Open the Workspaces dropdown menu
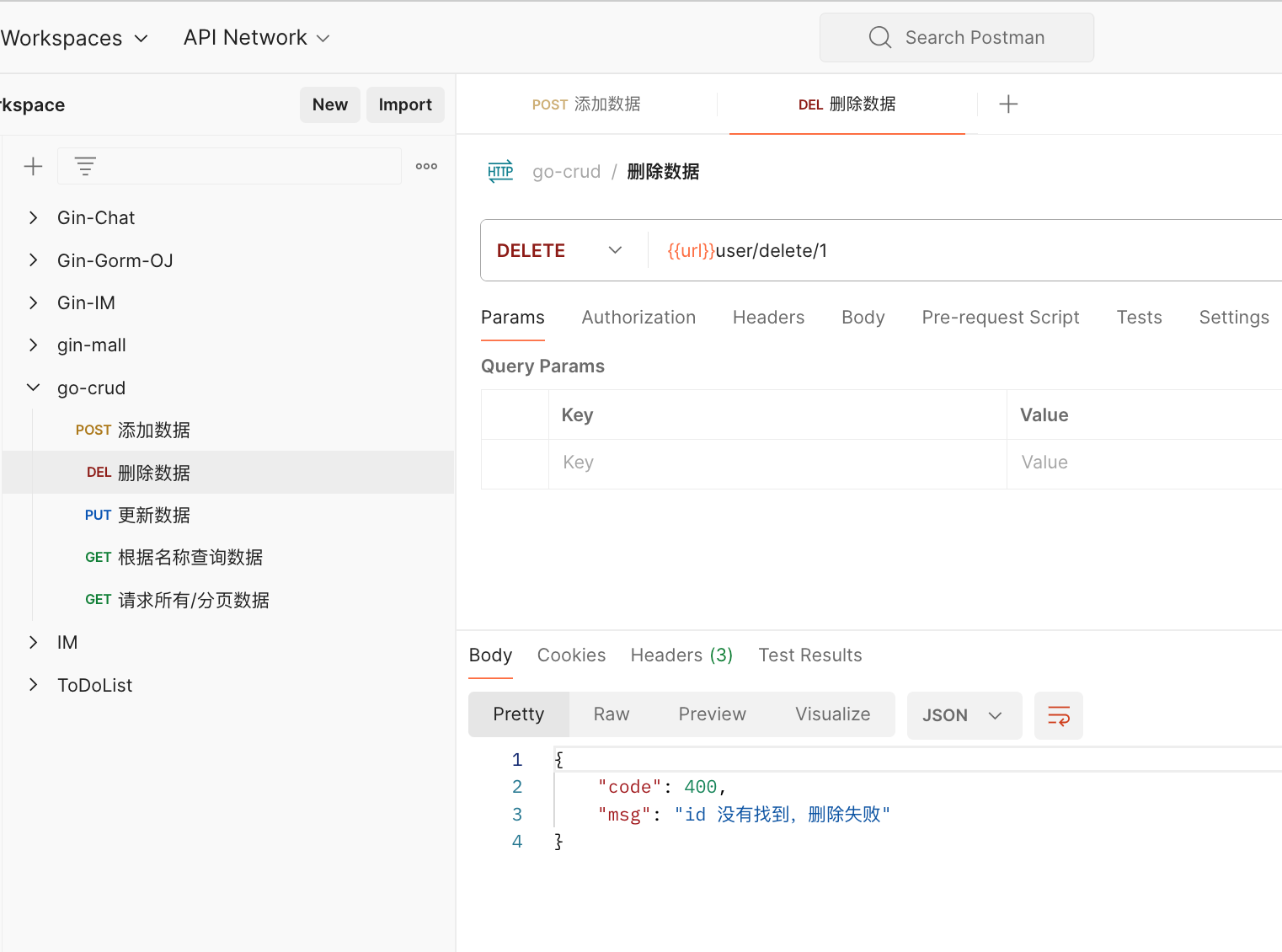 [74, 39]
